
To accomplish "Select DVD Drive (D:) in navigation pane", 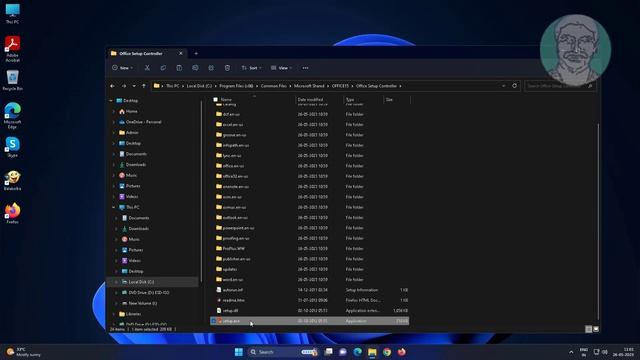I will tap(145, 293).
